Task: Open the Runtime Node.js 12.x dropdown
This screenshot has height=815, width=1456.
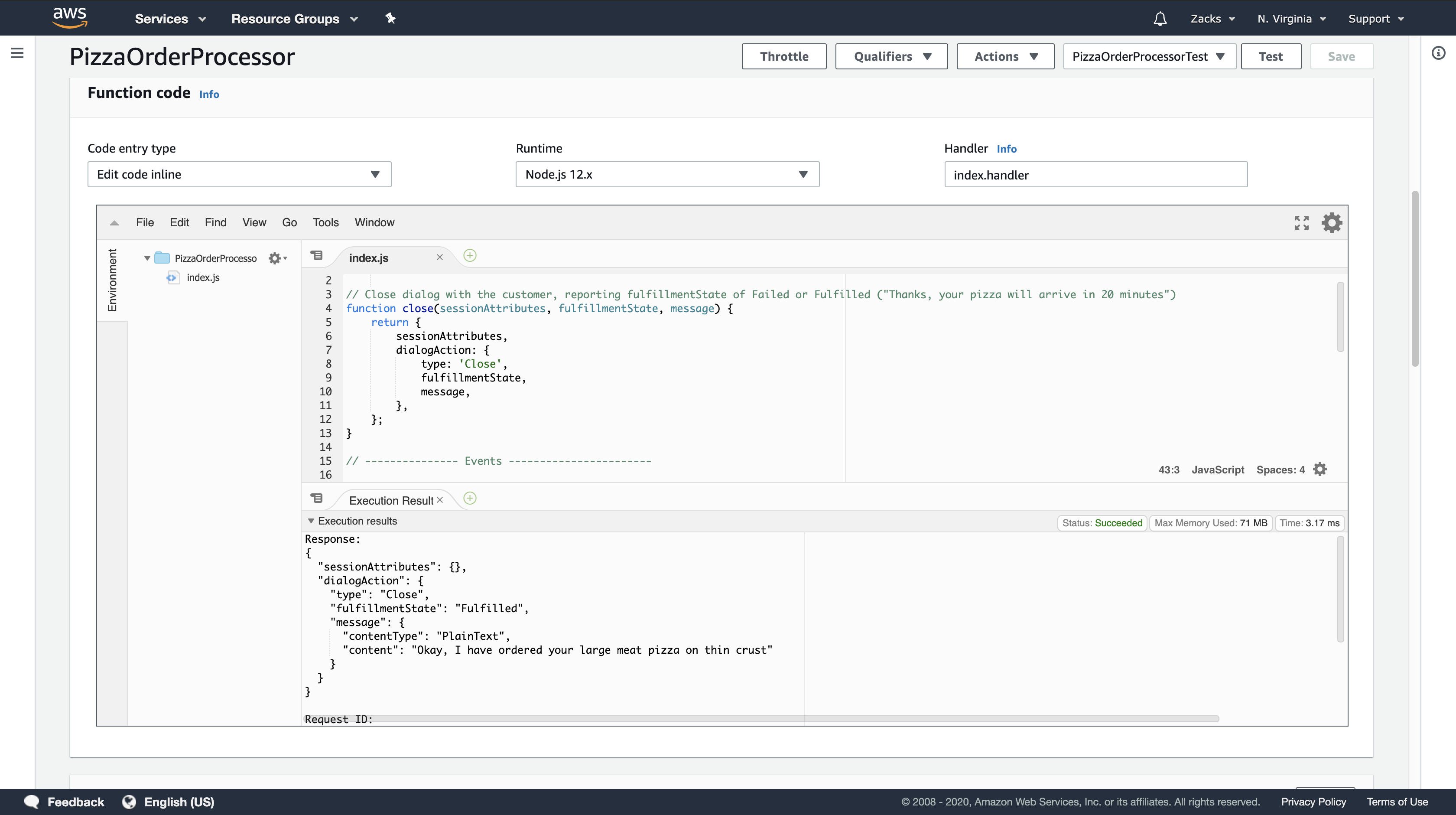Action: (667, 174)
